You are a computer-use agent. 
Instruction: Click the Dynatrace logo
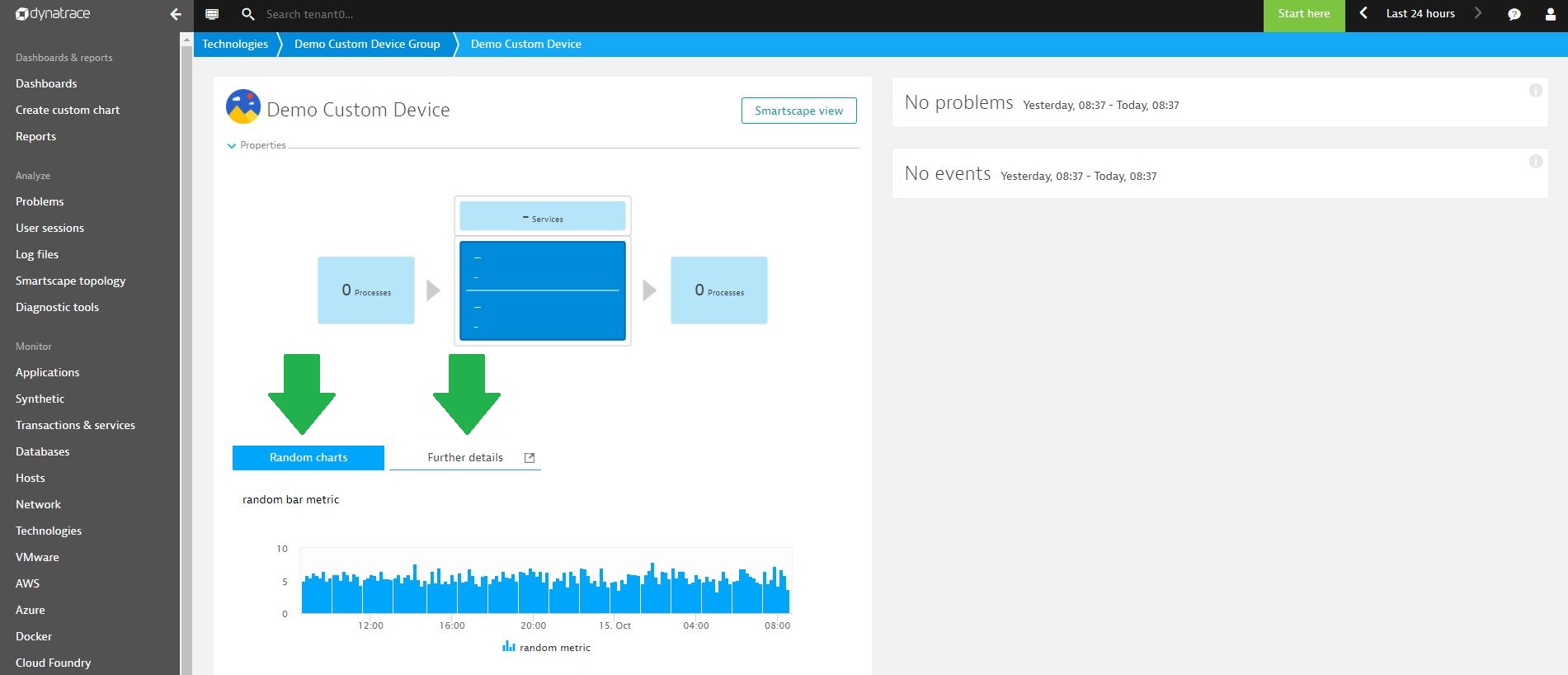click(53, 14)
